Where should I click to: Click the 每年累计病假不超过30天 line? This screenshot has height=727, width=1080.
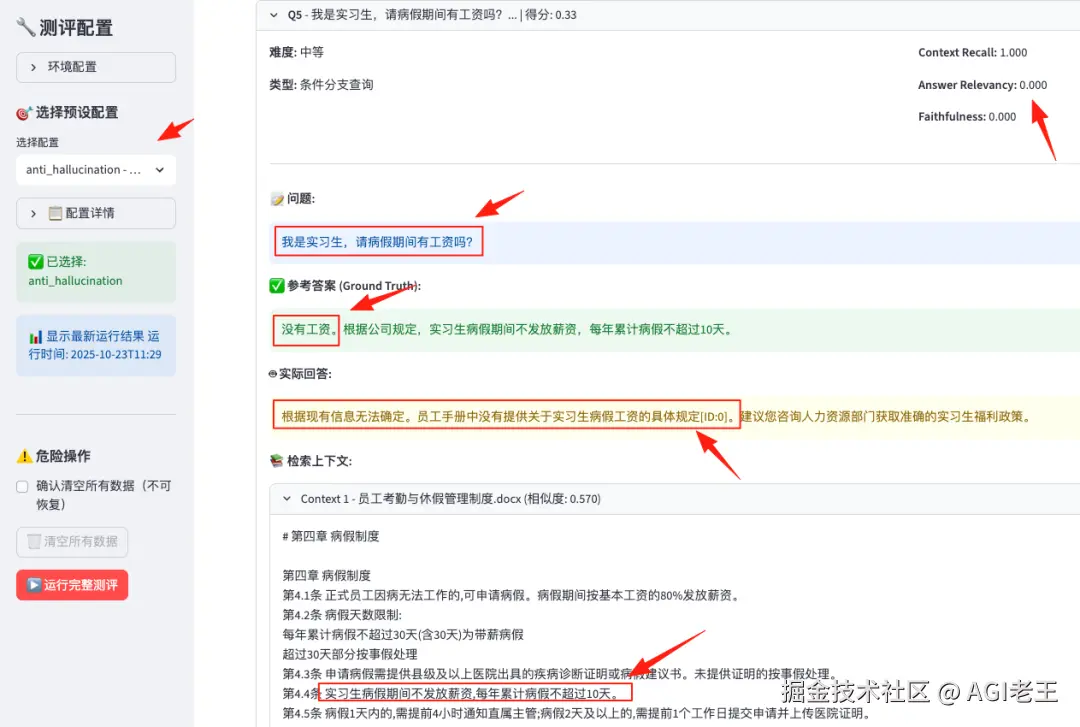pyautogui.click(x=403, y=635)
